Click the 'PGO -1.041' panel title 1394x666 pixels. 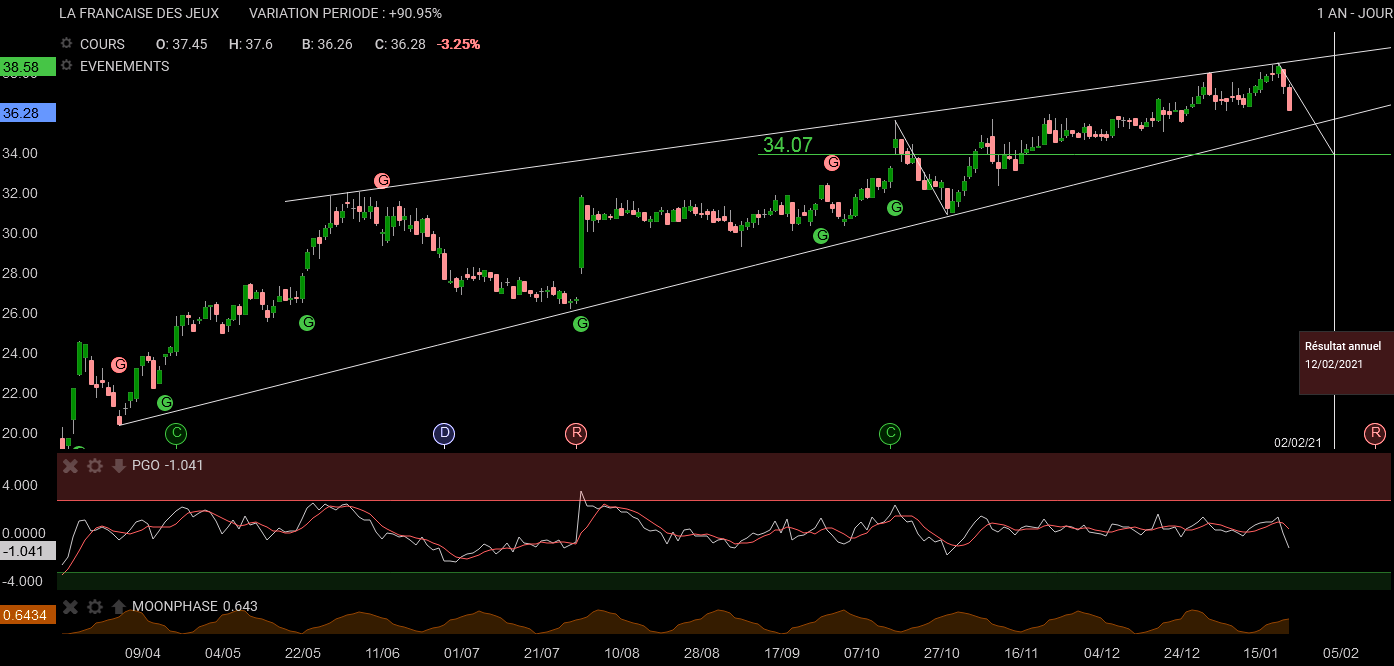[168, 465]
